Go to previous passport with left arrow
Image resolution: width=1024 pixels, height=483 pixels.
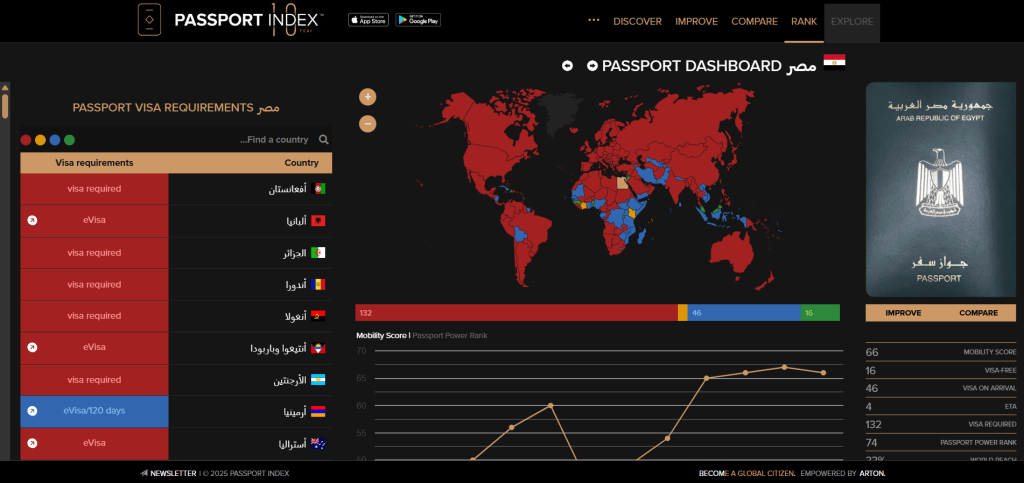[x=568, y=66]
